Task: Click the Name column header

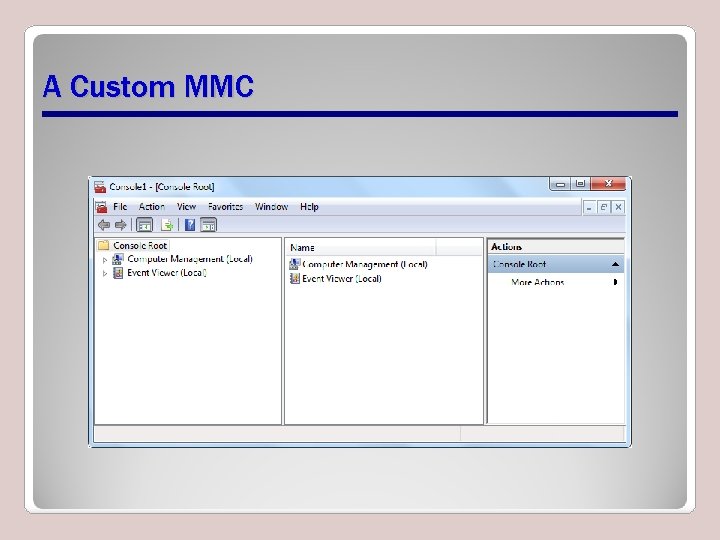Action: (361, 248)
